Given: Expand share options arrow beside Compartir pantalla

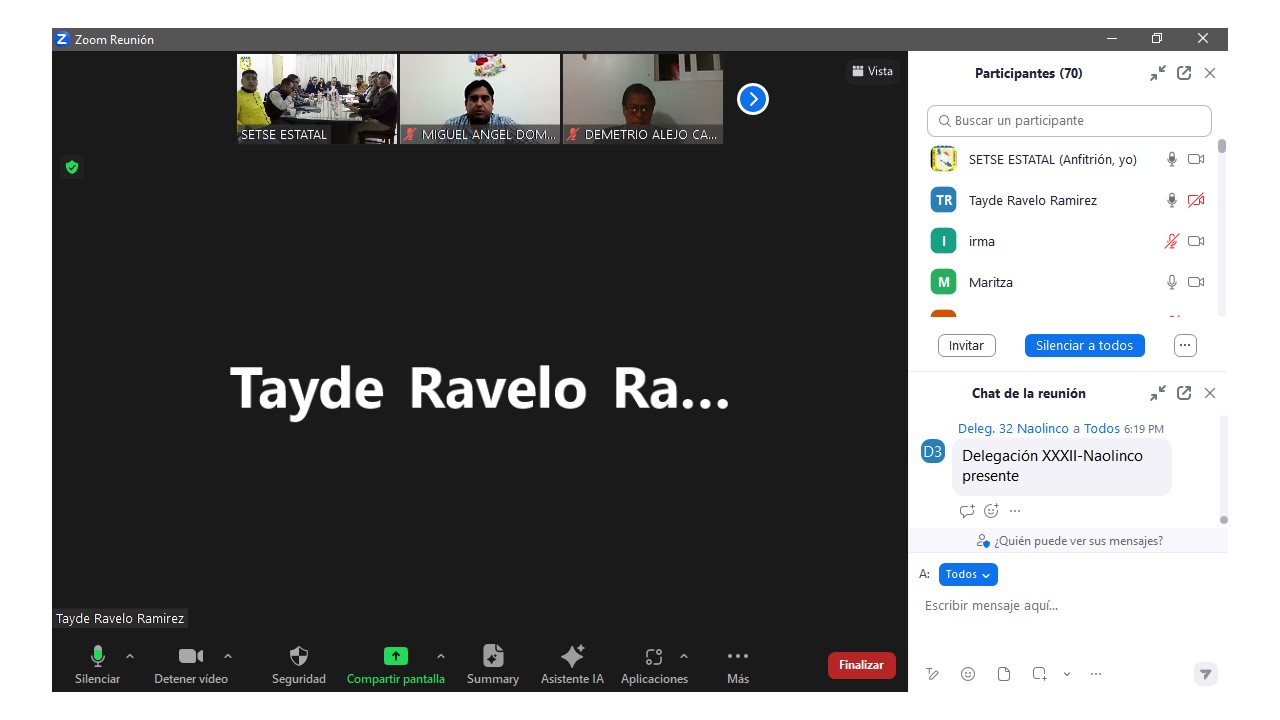Looking at the screenshot, I should point(441,656).
